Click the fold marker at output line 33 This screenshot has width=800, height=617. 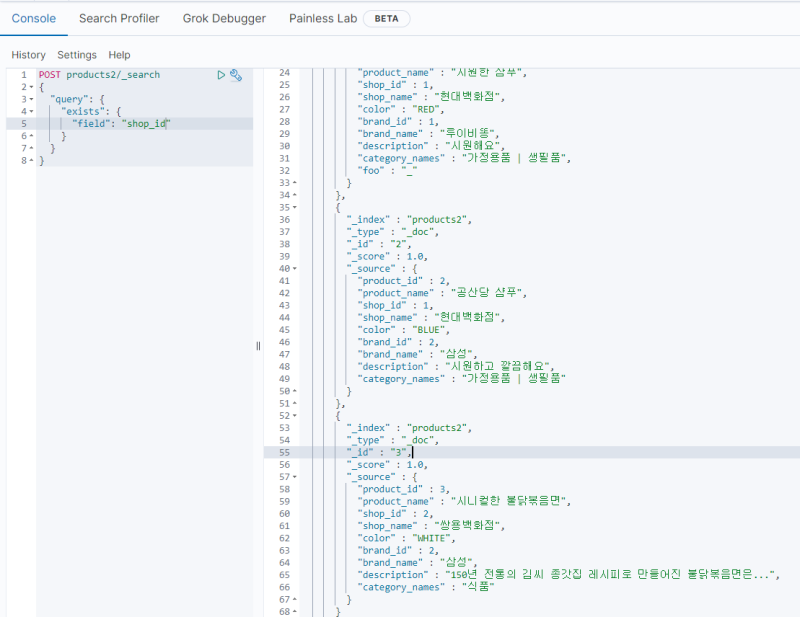[x=295, y=183]
